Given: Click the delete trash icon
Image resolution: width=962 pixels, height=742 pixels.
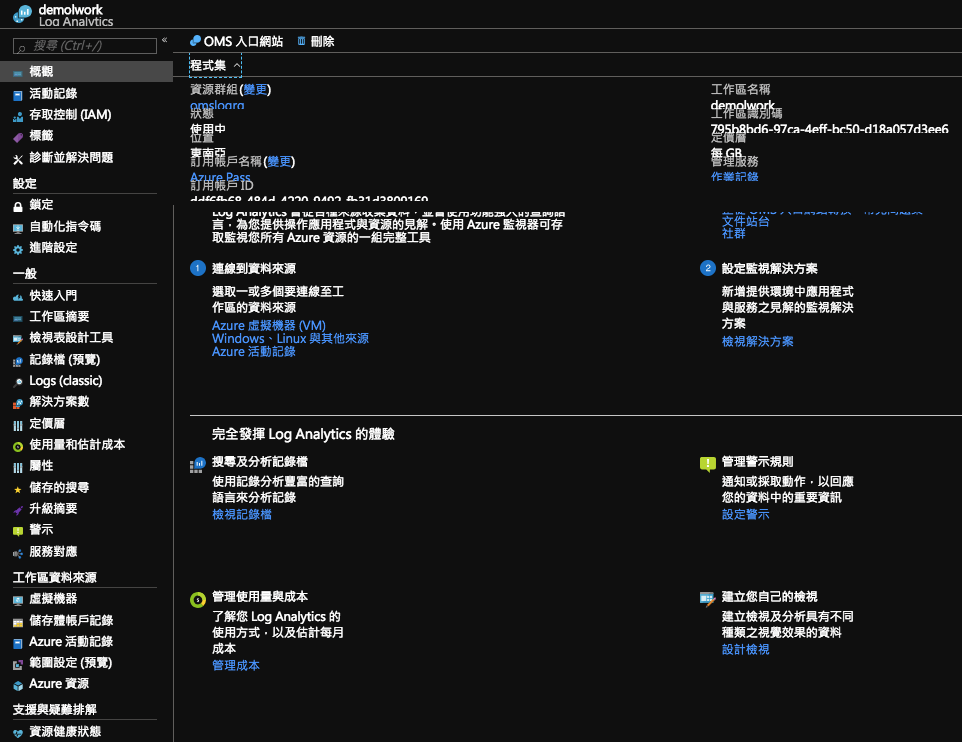Looking at the screenshot, I should pyautogui.click(x=301, y=41).
